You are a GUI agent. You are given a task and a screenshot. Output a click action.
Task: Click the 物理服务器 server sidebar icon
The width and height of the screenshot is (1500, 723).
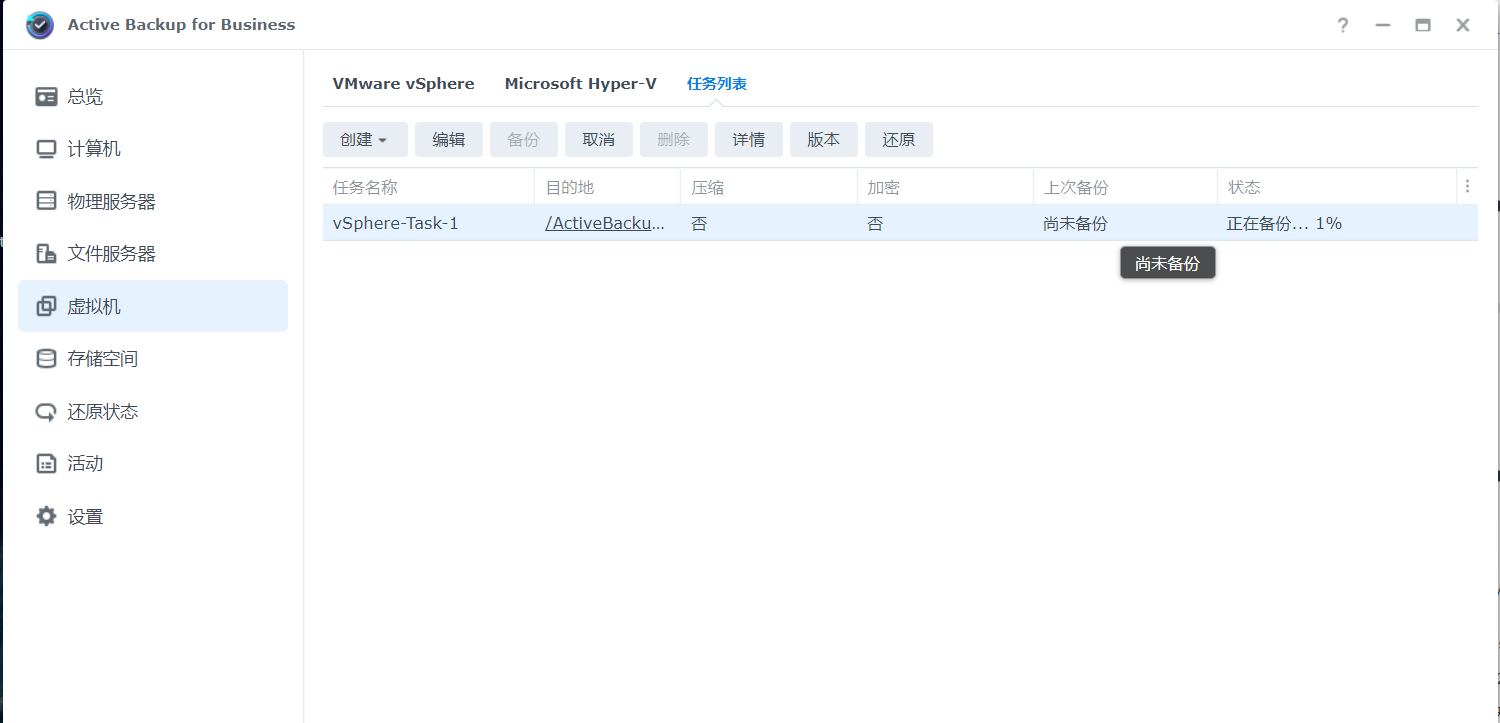46,201
